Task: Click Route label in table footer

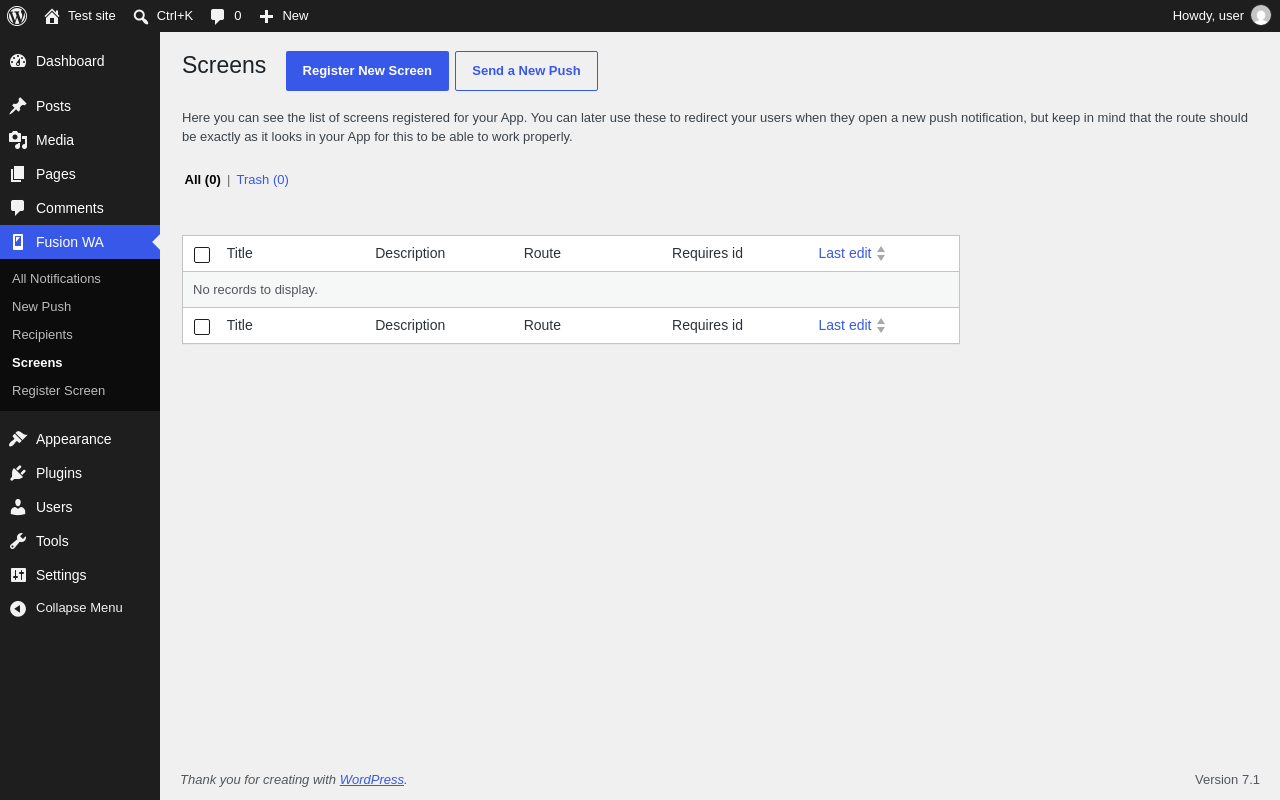Action: pyautogui.click(x=542, y=326)
